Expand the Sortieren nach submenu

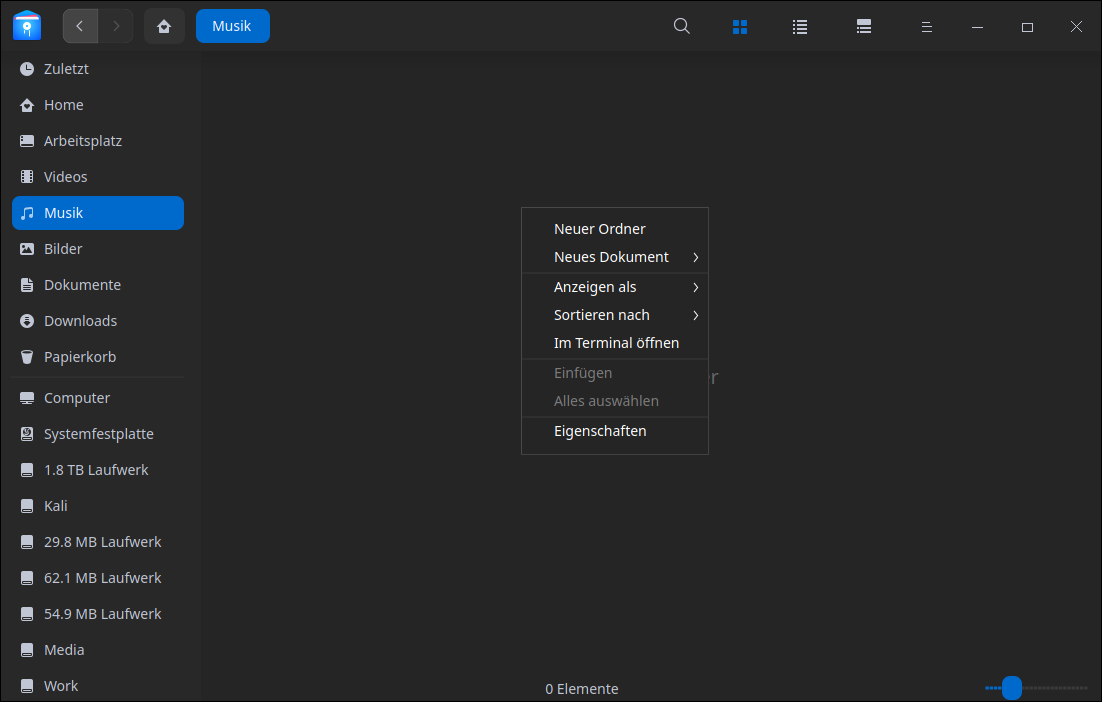tap(602, 314)
